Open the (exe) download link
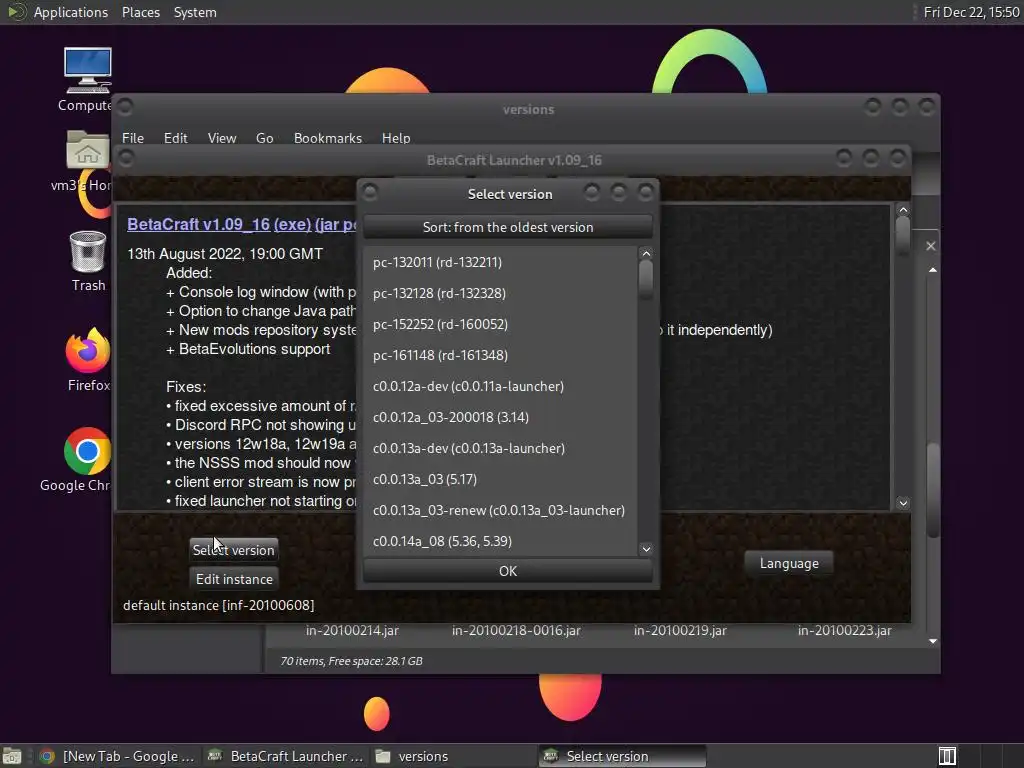 [292, 224]
